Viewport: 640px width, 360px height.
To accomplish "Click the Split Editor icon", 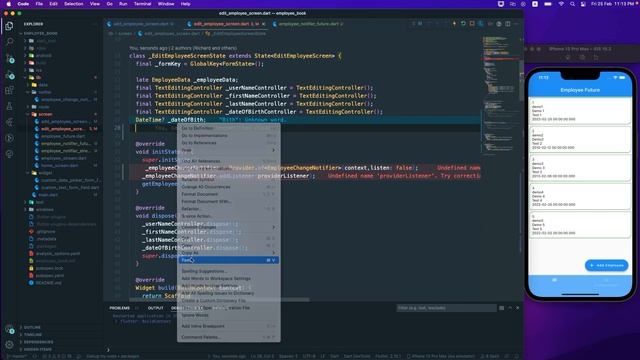I will click(507, 24).
